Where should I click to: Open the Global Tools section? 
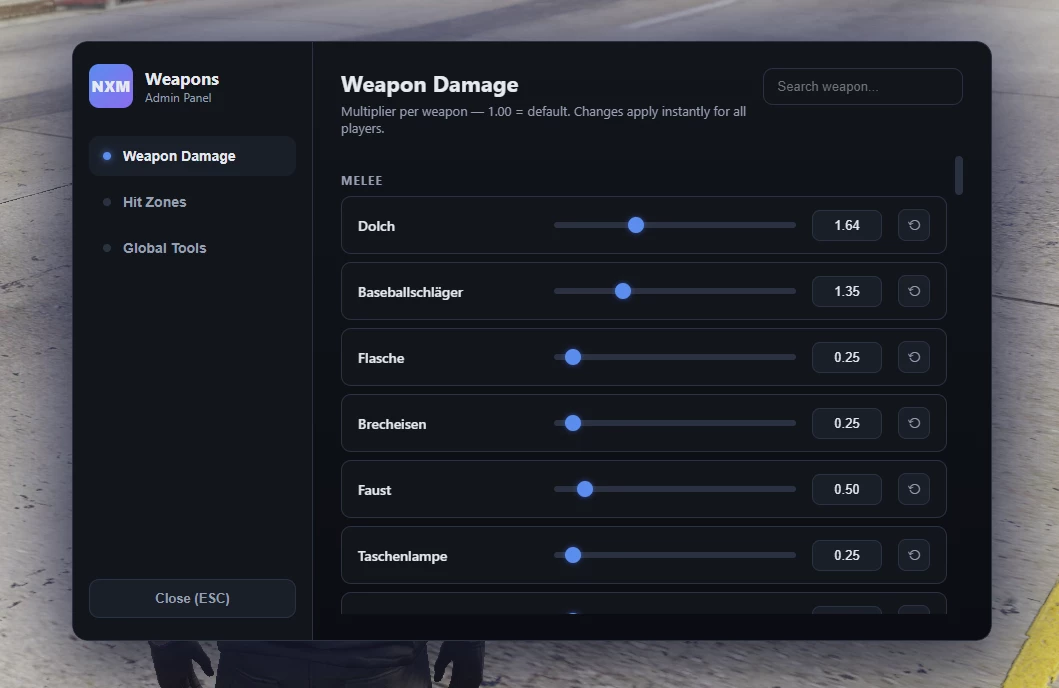(x=192, y=248)
